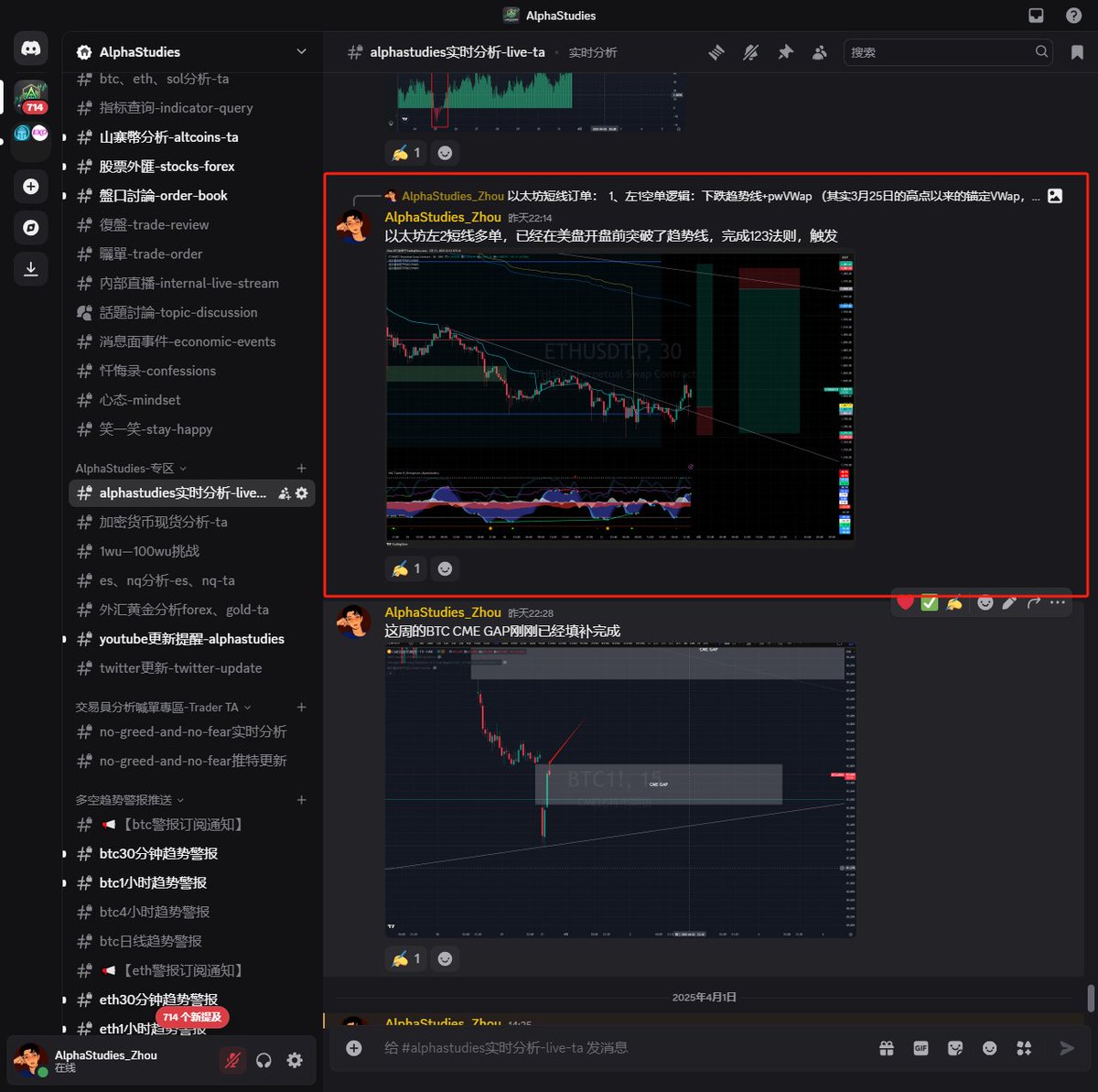The image size is (1098, 1092).
Task: Edit alphastudies实时分析-live channel settings gear
Action: (302, 493)
